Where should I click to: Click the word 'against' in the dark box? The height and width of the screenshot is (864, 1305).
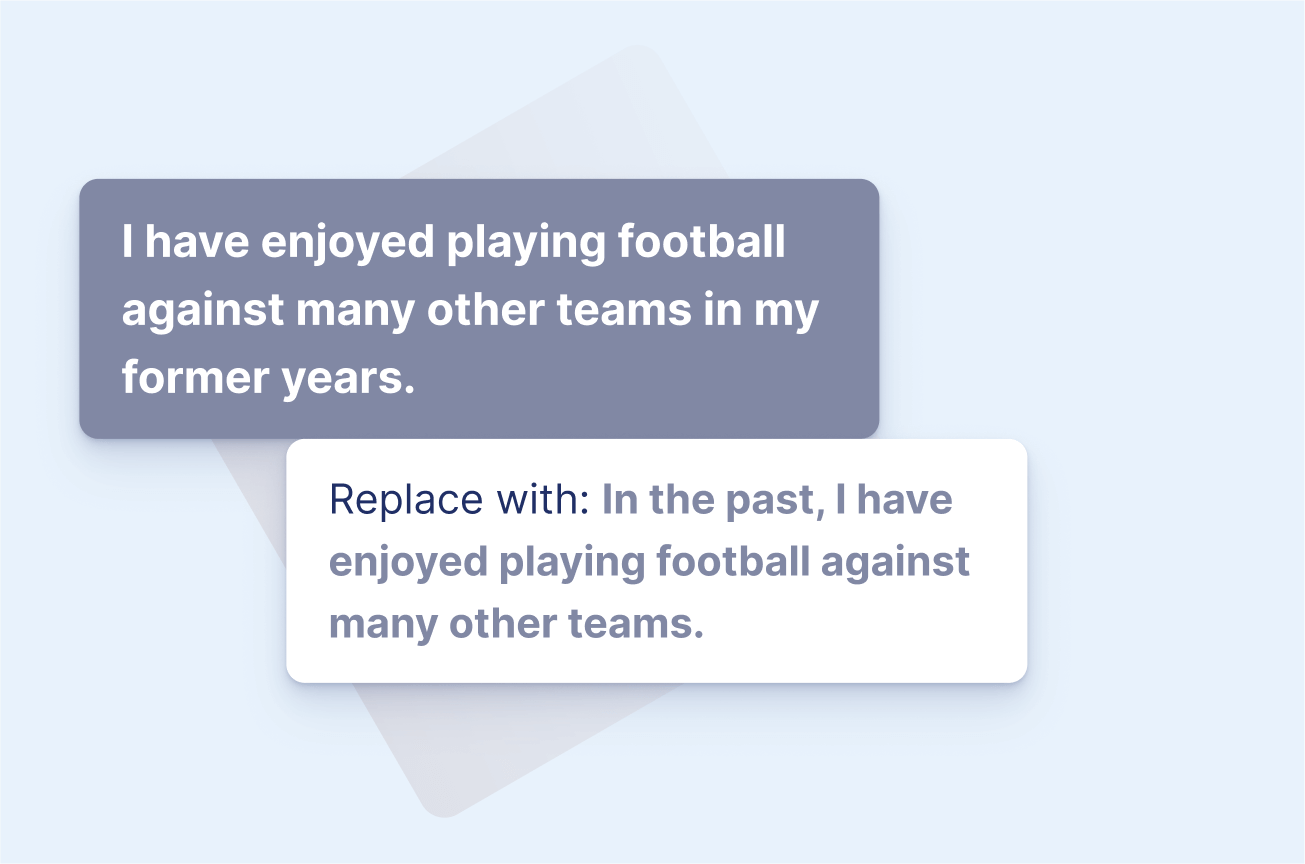[203, 311]
